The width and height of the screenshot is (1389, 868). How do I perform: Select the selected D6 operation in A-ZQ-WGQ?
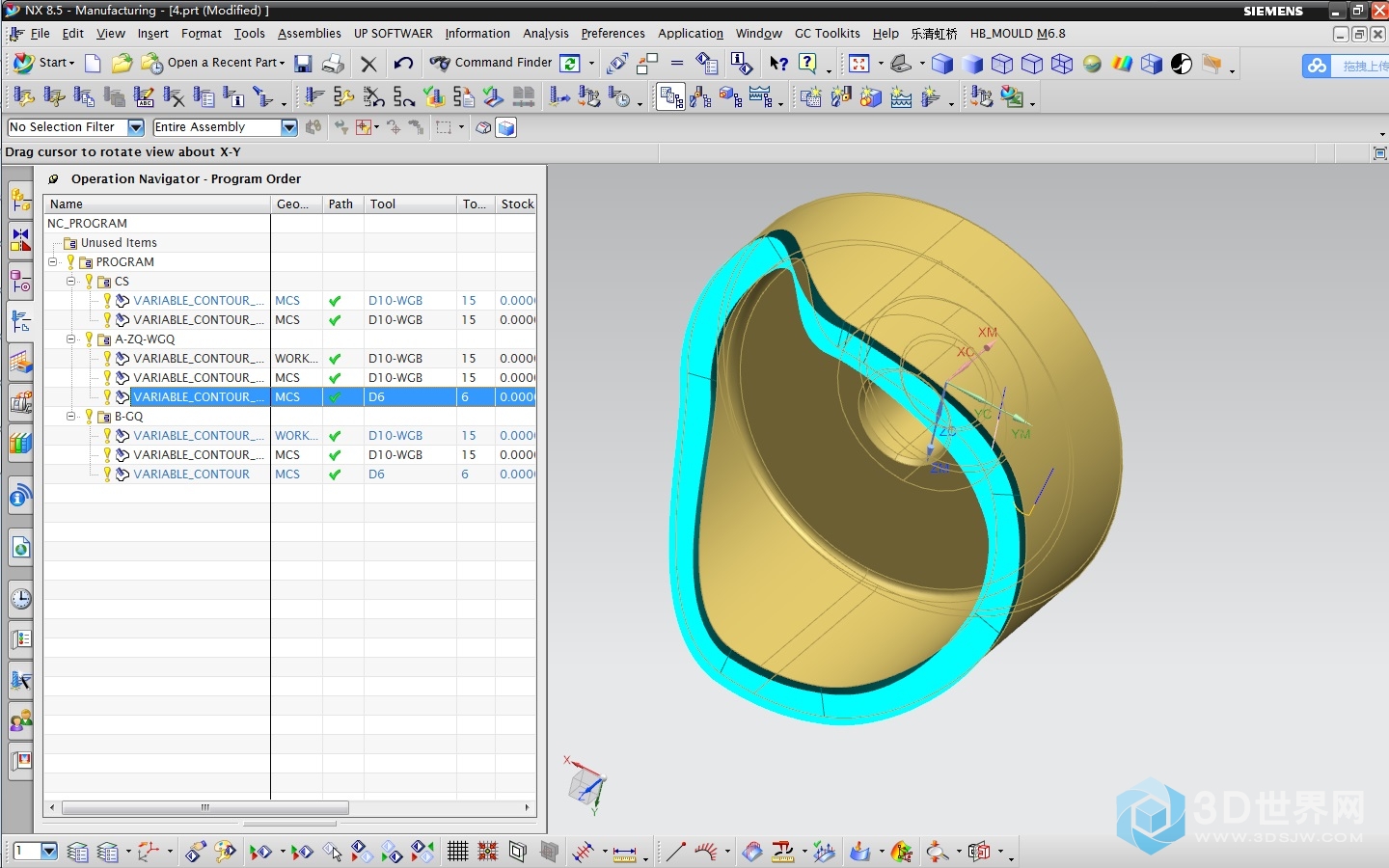pyautogui.click(x=289, y=397)
